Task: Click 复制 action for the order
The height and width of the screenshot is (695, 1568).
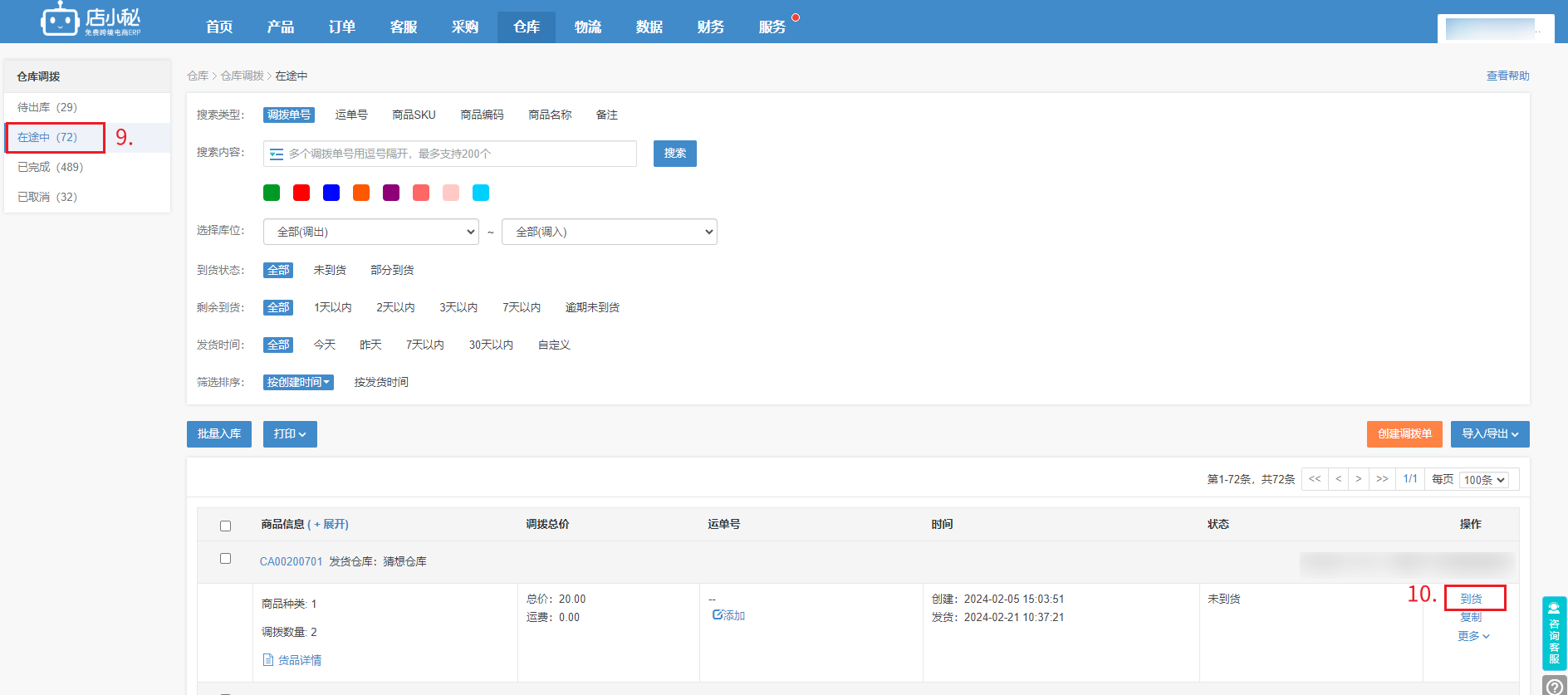Action: 1471,617
